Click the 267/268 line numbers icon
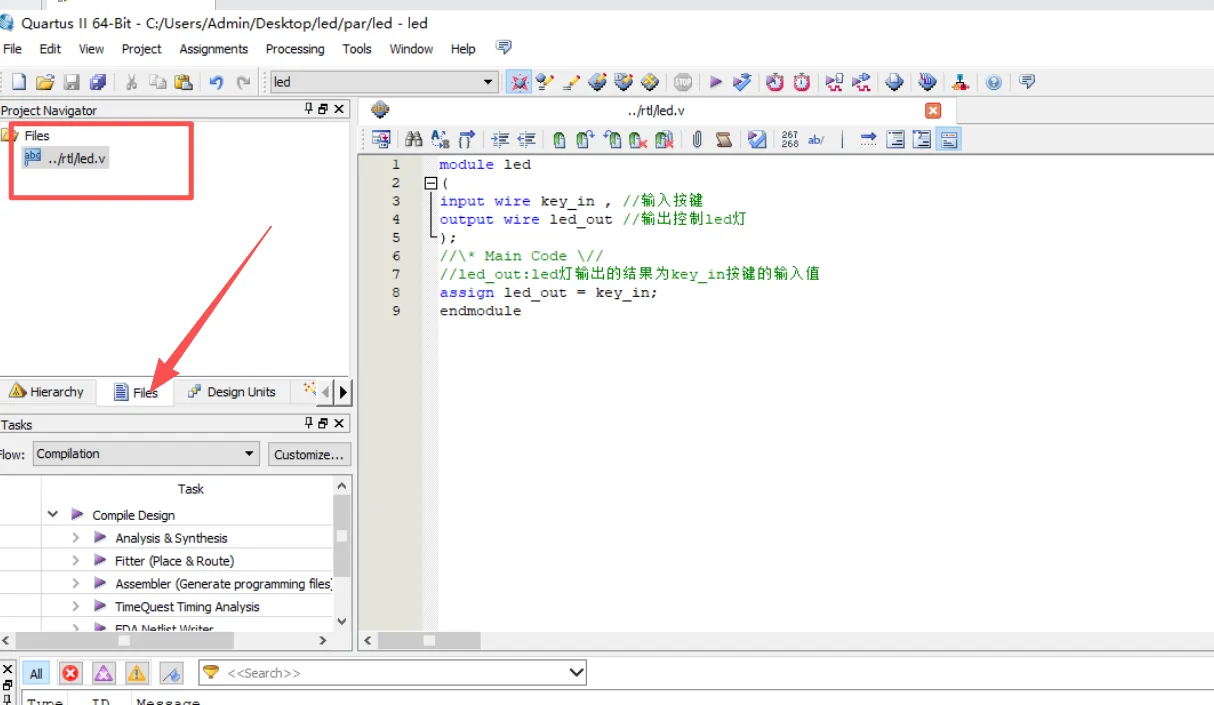The height and width of the screenshot is (705, 1214). (x=790, y=140)
